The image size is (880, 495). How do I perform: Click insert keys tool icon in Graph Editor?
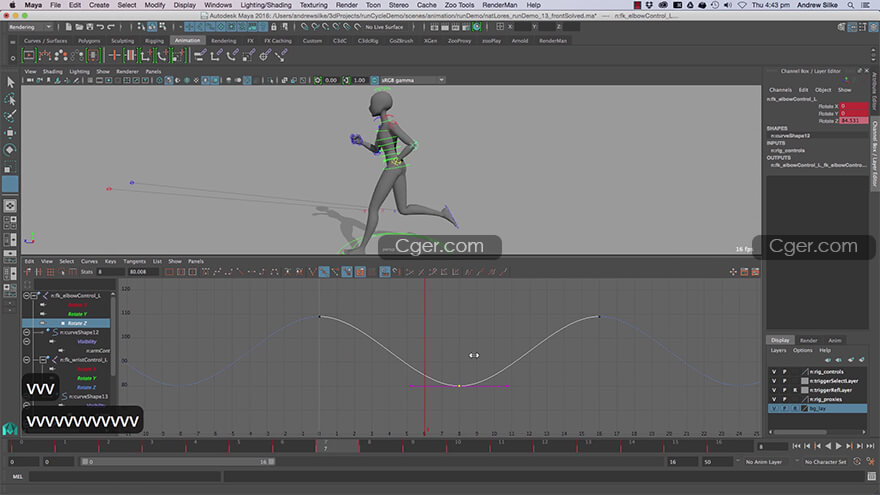click(39, 272)
